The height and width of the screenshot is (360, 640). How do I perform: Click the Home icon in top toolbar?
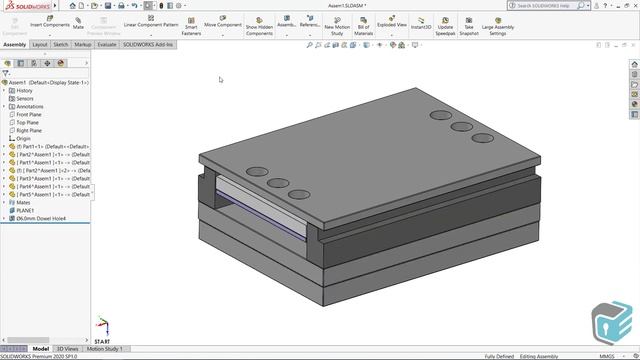point(72,6)
